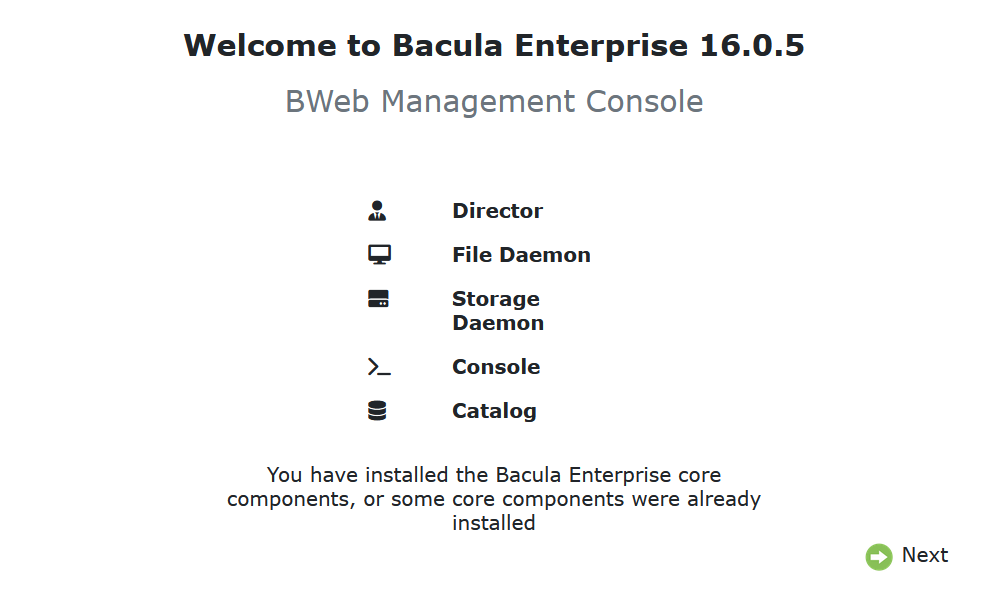The width and height of the screenshot is (989, 613).
Task: Click the Catalog database icon
Action: point(377,411)
